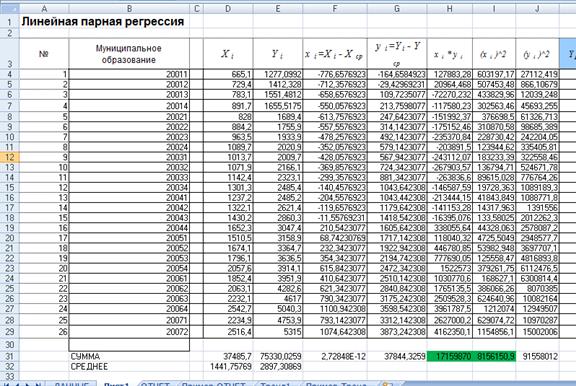576x386 pixels.
Task: Select the cell with value 127883,28
Action: tap(450, 74)
